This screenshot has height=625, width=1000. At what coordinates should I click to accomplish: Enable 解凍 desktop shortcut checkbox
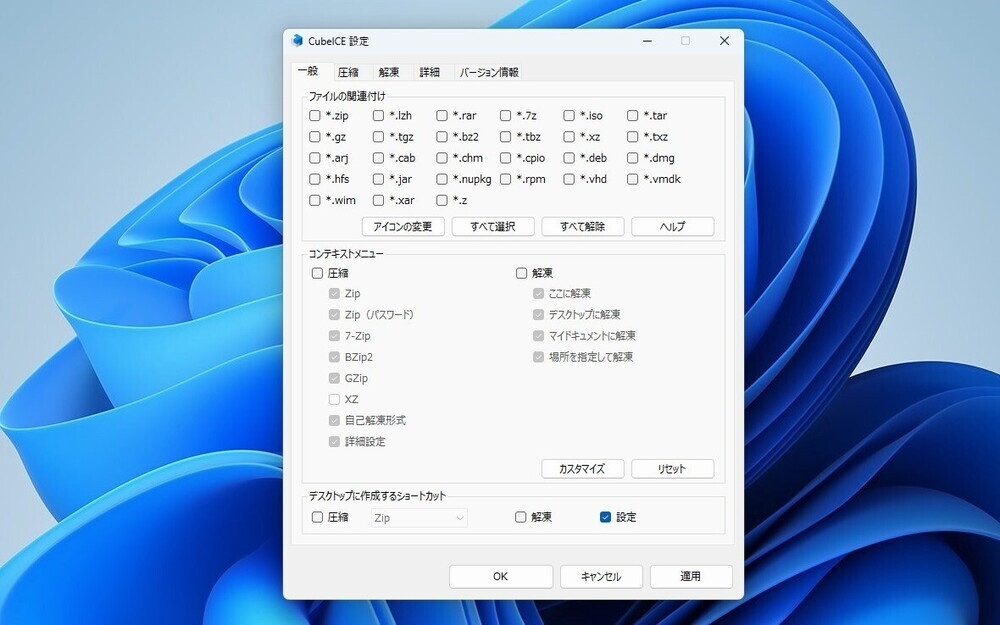520,517
